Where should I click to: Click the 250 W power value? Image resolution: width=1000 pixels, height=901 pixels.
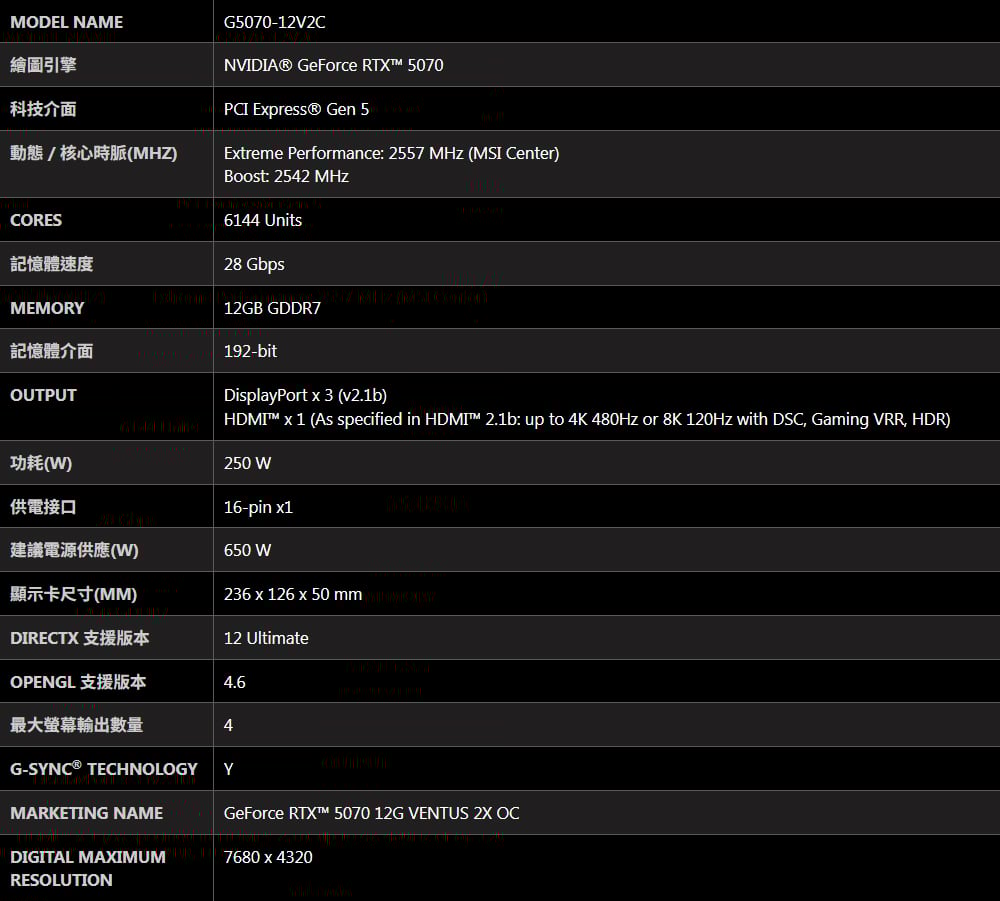pos(247,463)
